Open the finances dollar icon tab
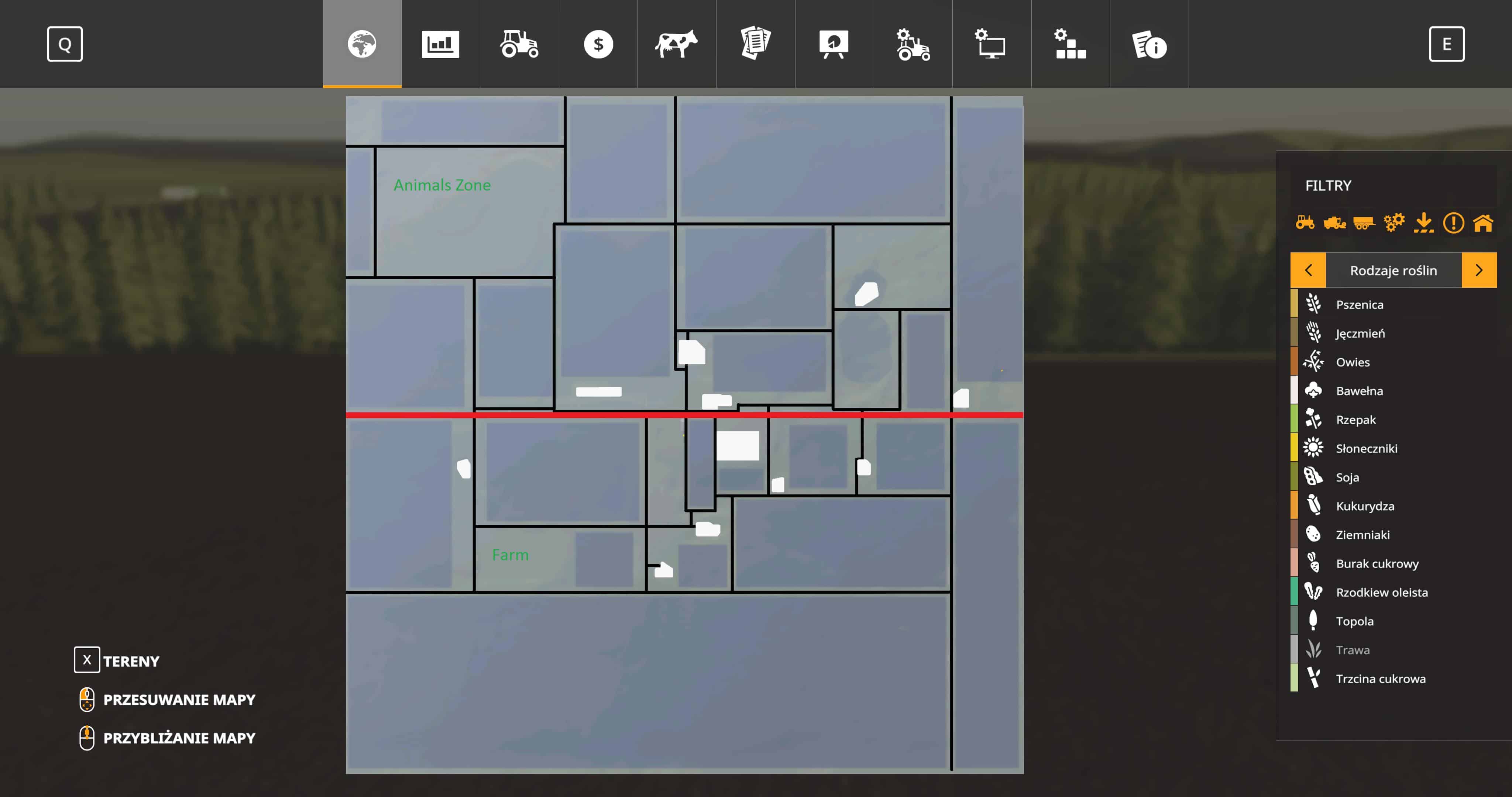Image resolution: width=1512 pixels, height=797 pixels. tap(598, 44)
